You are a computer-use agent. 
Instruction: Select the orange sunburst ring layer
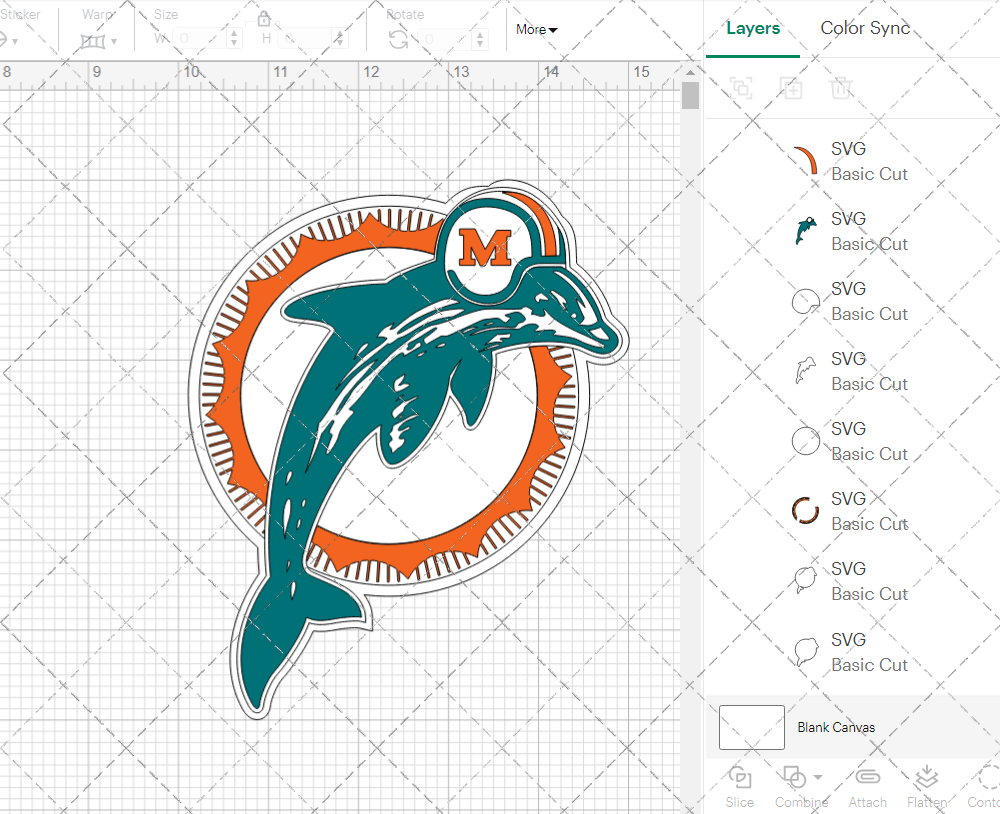tap(806, 511)
